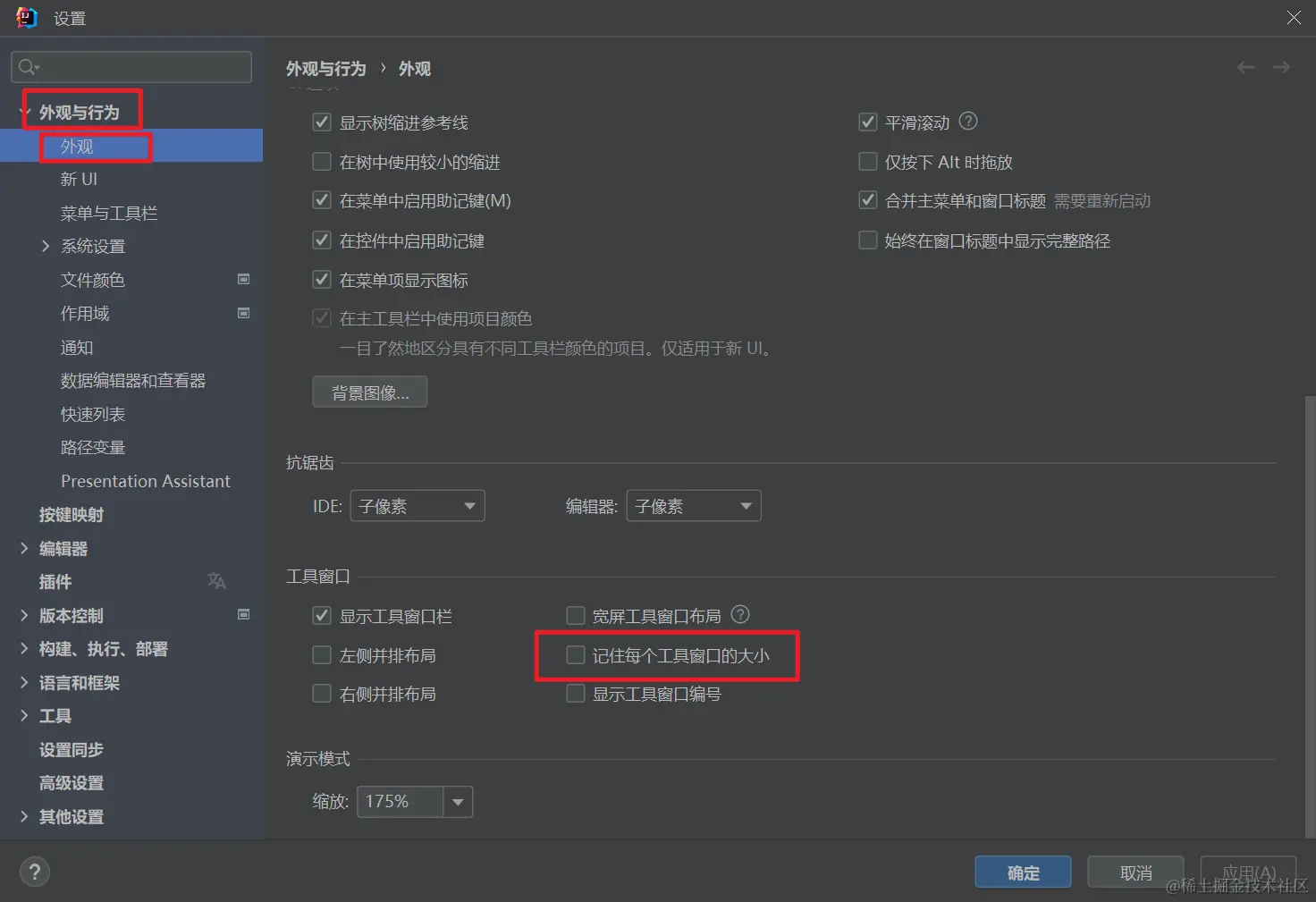The width and height of the screenshot is (1316, 902).
Task: Click the help icon next to 宽屏工具窗口布局
Action: 740,614
